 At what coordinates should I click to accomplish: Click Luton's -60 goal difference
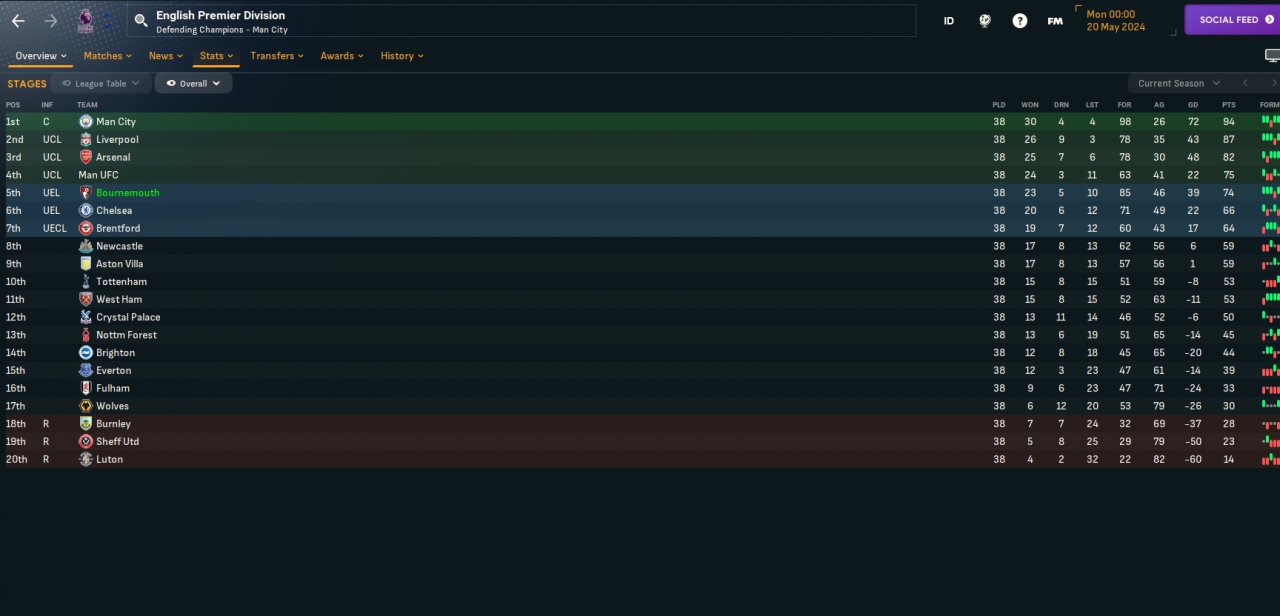coord(1193,460)
